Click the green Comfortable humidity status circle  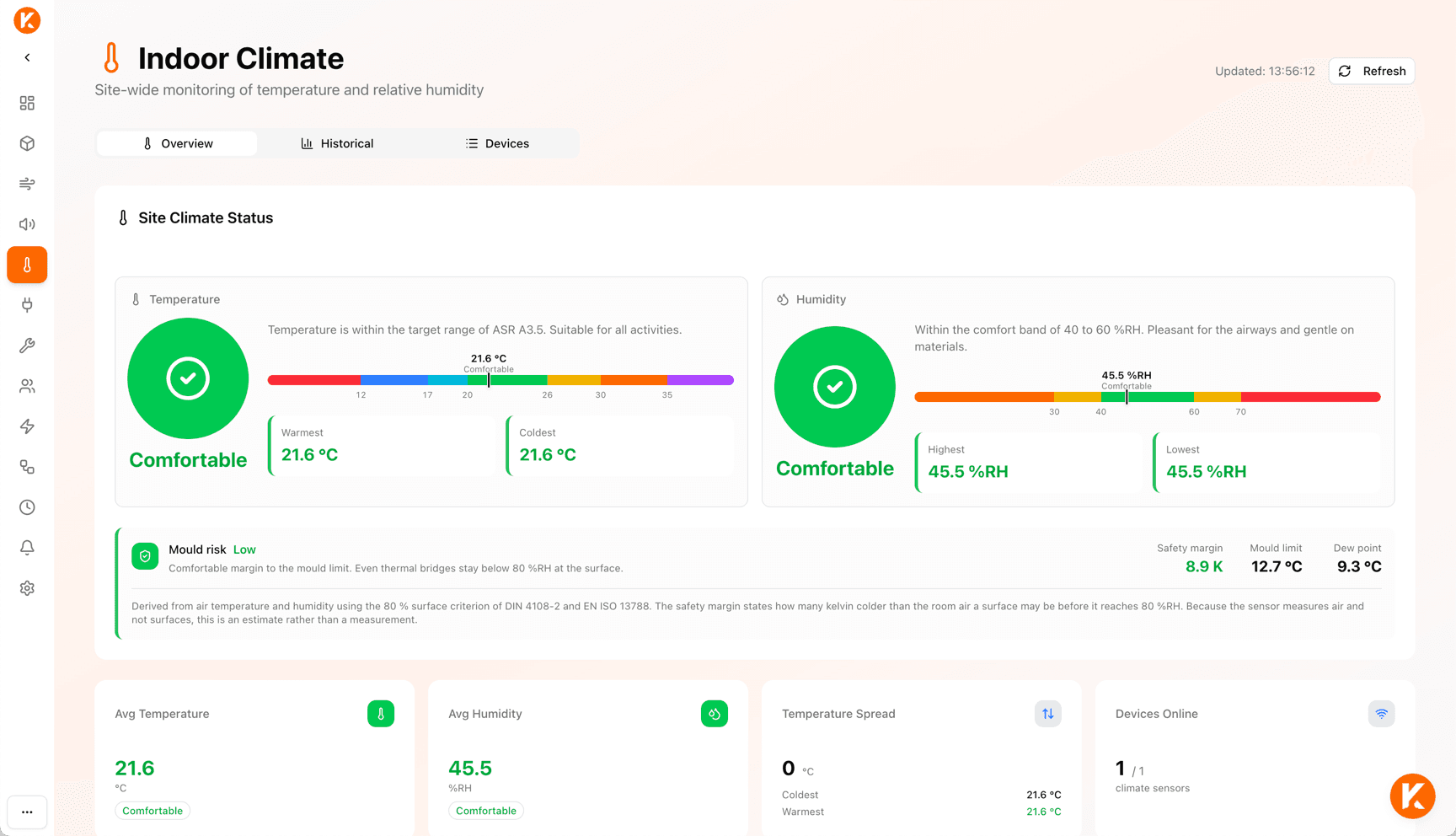(x=835, y=387)
